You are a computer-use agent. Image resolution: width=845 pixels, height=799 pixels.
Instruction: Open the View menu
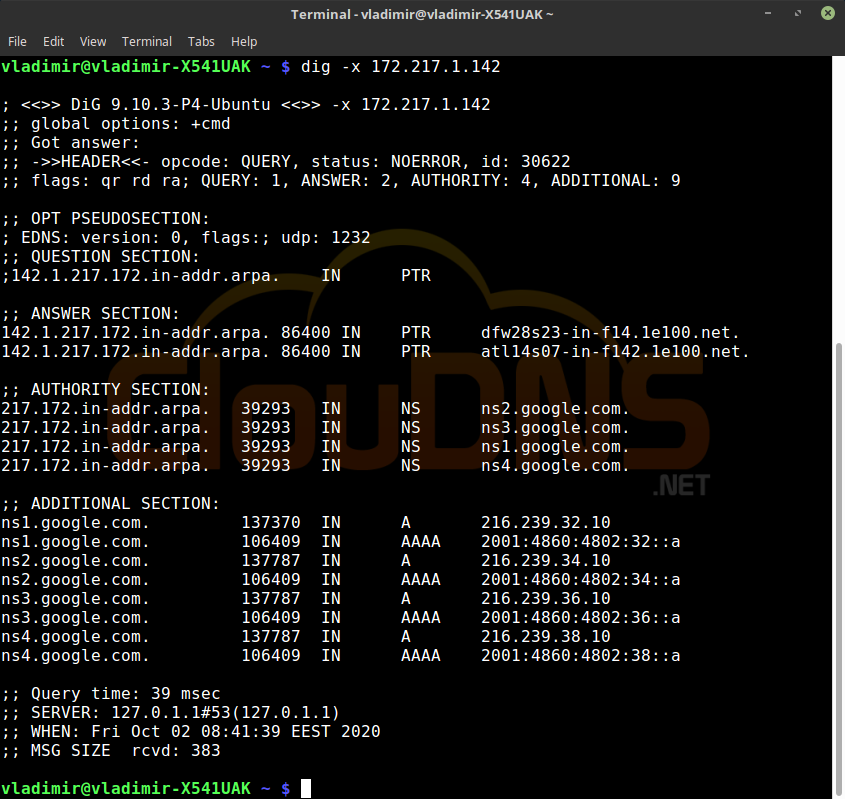[x=93, y=41]
